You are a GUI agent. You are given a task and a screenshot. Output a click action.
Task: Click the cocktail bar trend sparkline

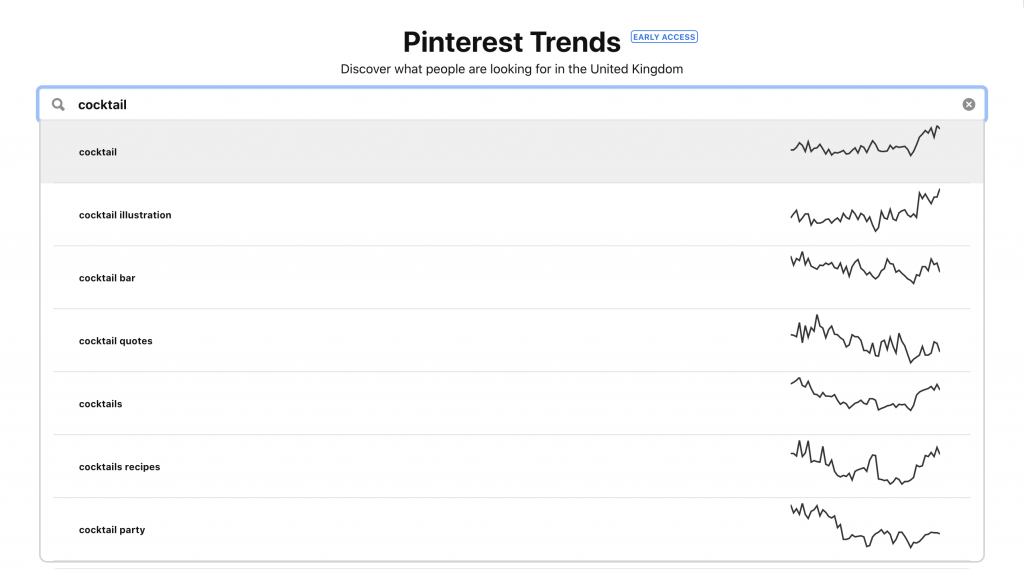click(x=865, y=268)
